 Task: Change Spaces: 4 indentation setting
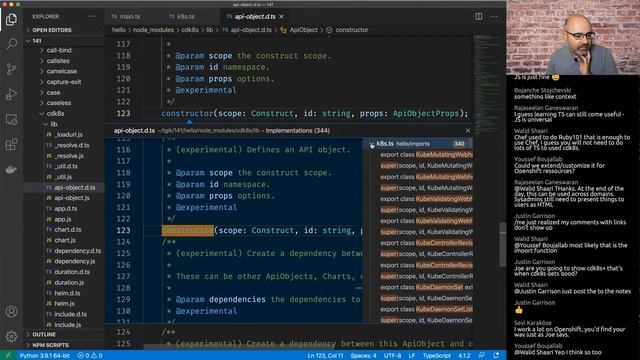coord(364,356)
